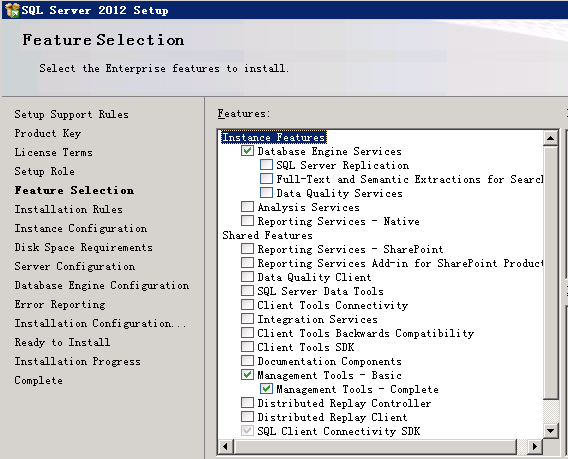Tick the Client Tools SDK checkbox

click(247, 347)
